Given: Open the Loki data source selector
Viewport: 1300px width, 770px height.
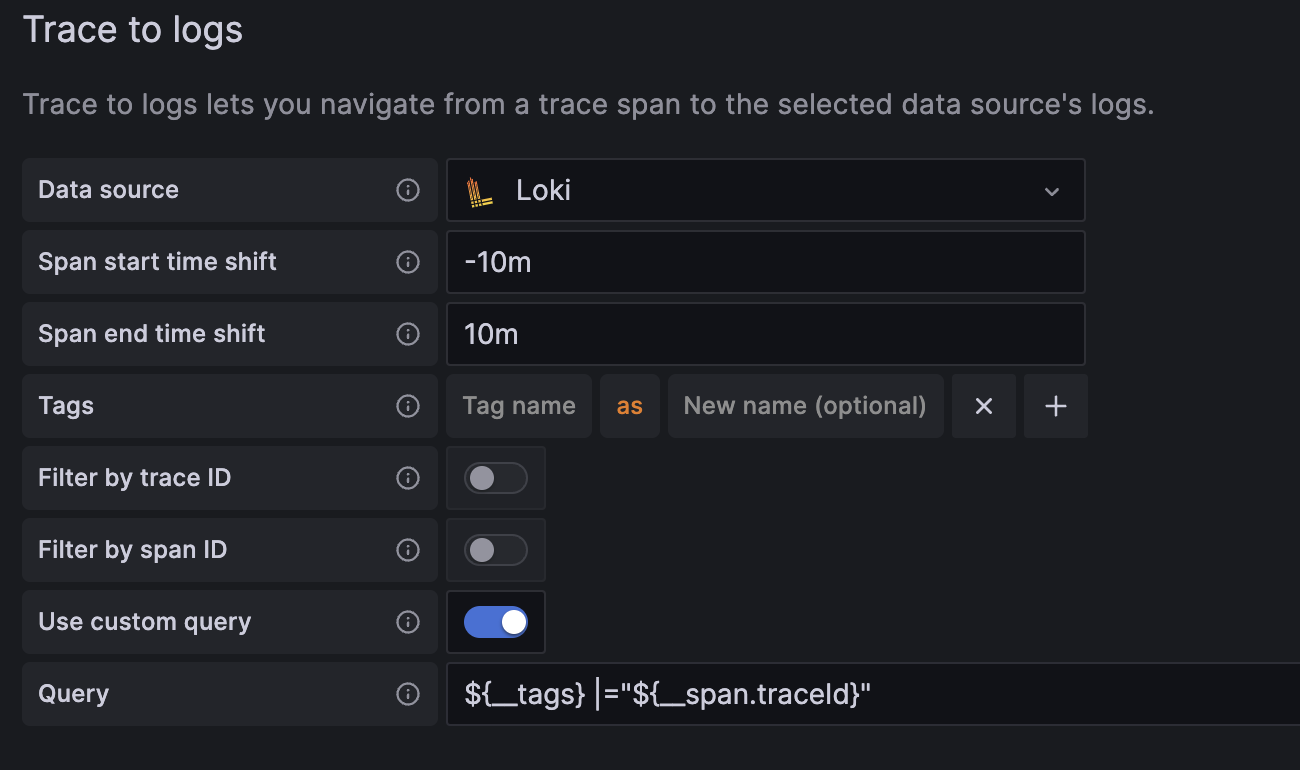Looking at the screenshot, I should pyautogui.click(x=765, y=190).
